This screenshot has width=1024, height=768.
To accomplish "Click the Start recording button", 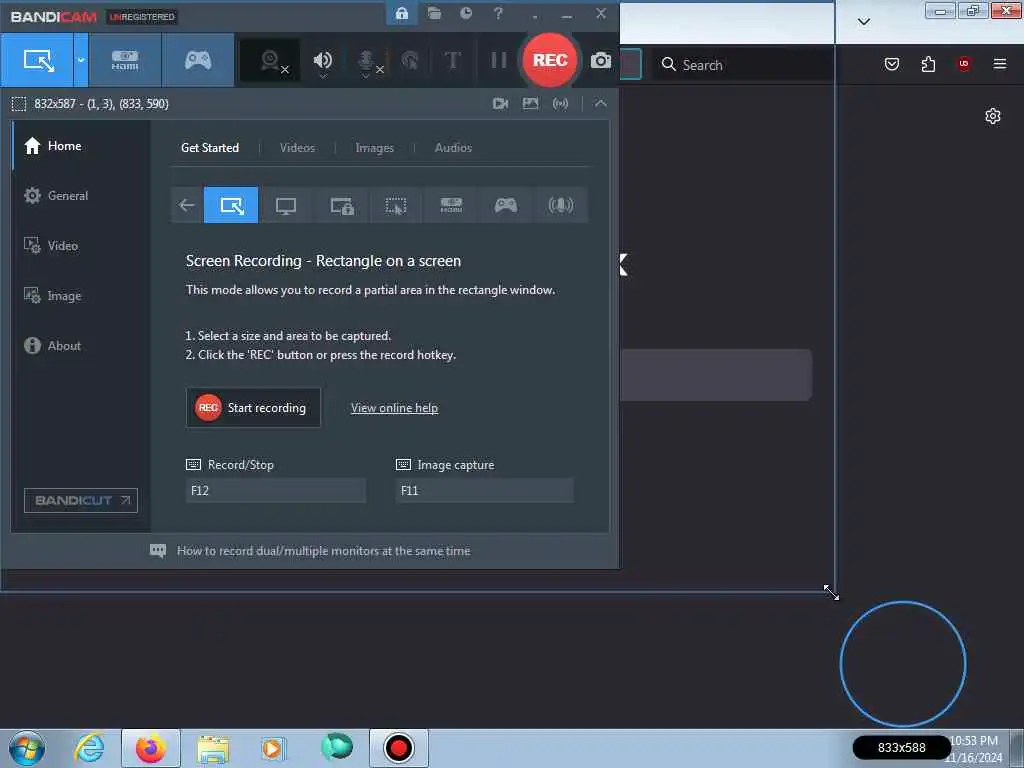I will [253, 408].
